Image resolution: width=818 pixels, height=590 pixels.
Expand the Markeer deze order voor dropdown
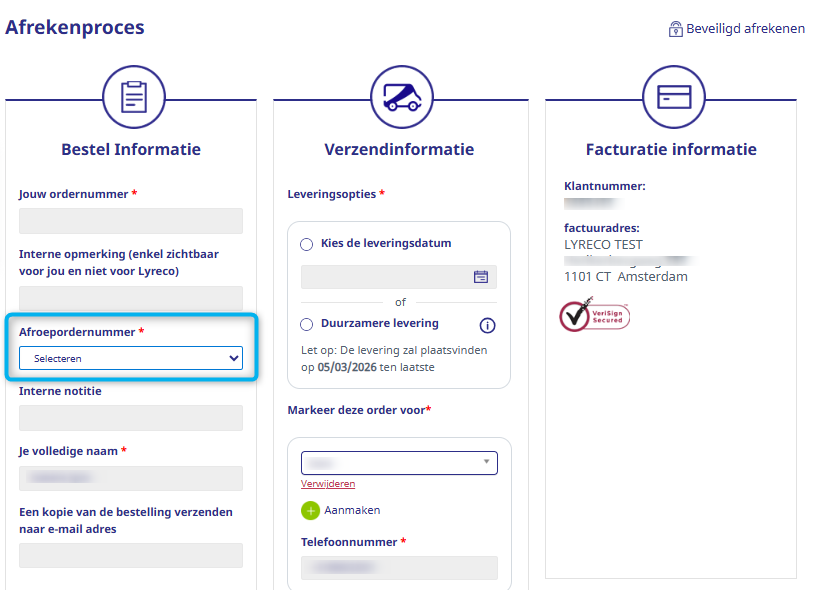399,463
